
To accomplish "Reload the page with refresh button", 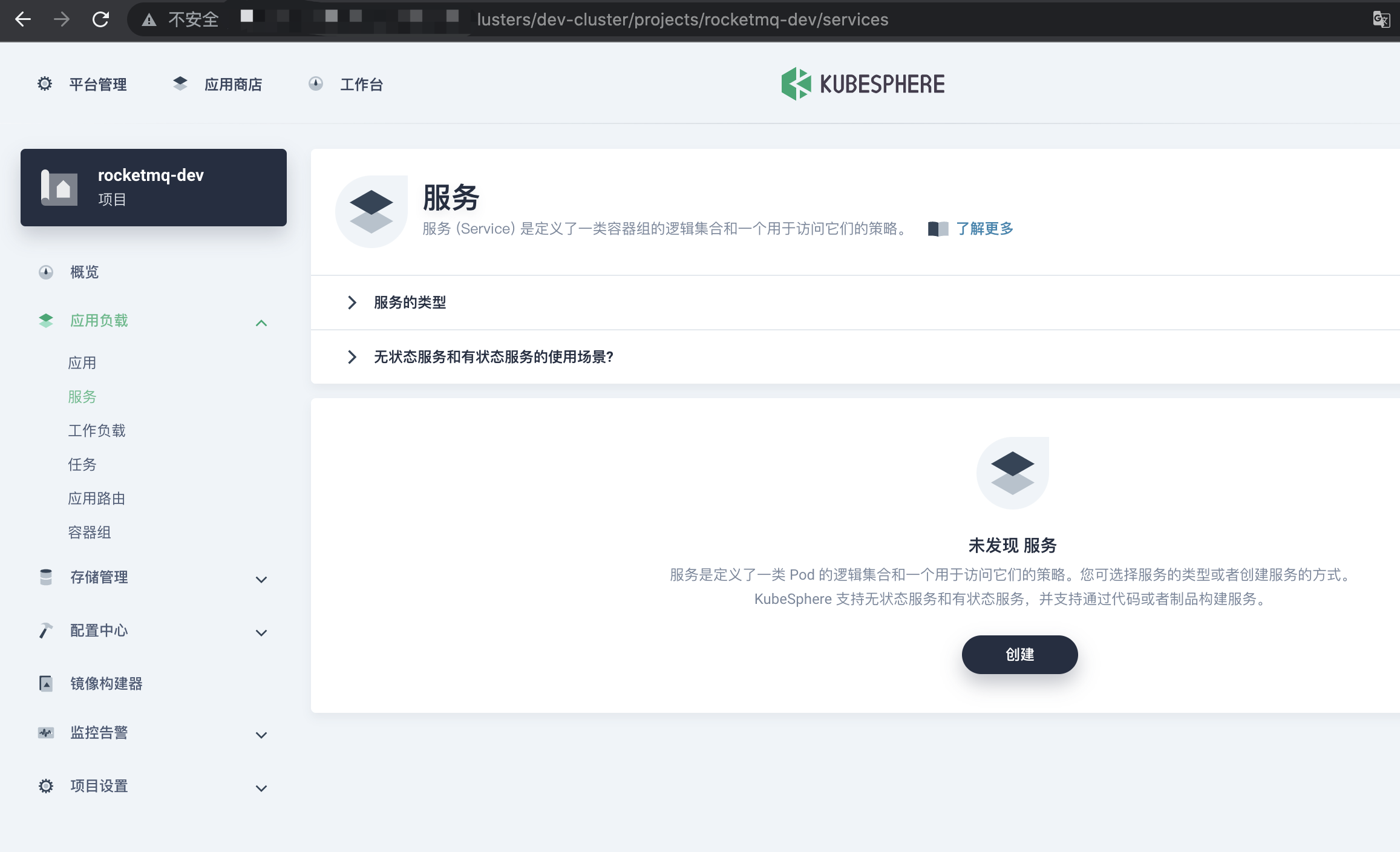I will click(100, 19).
